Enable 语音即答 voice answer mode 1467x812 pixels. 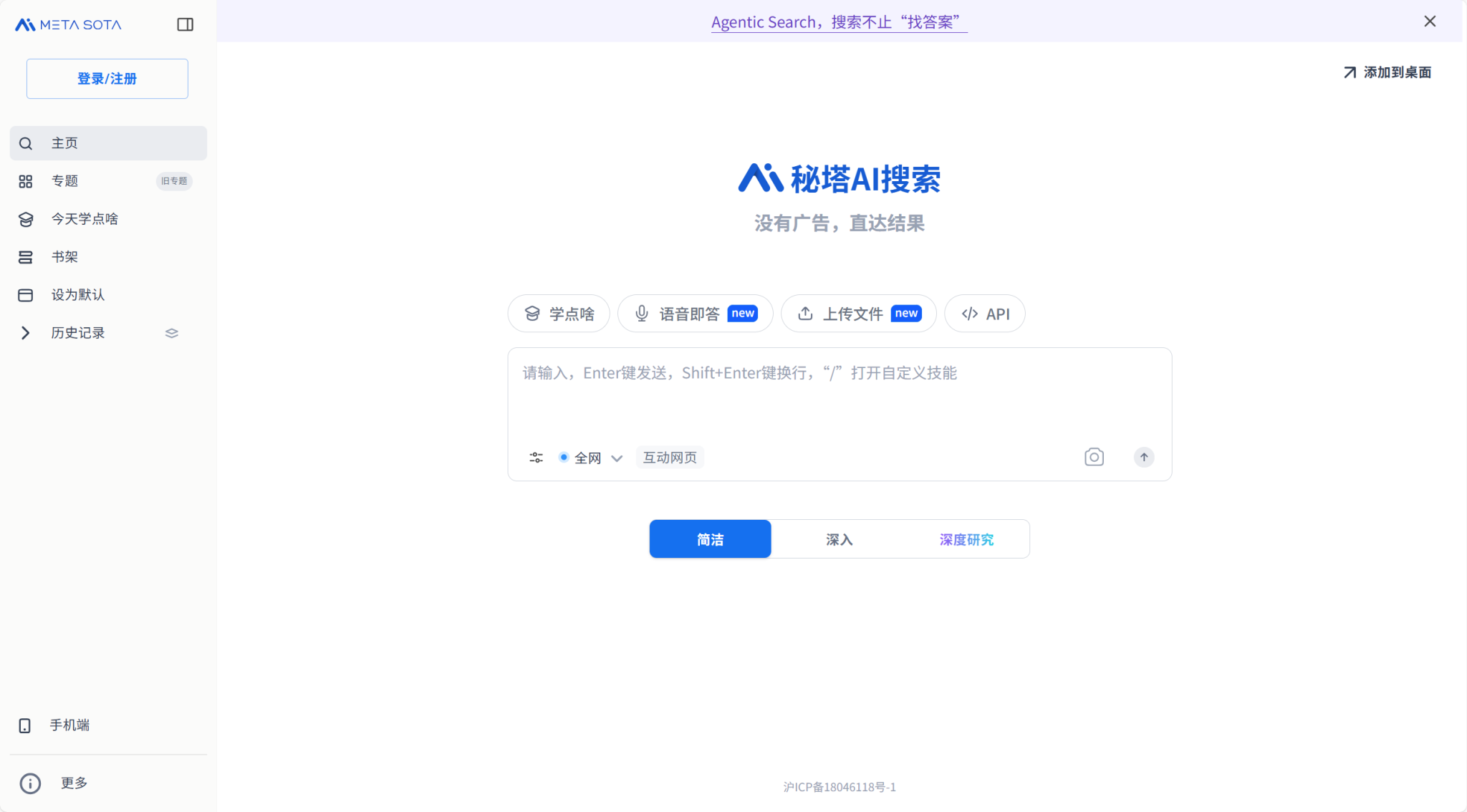pyautogui.click(x=694, y=313)
